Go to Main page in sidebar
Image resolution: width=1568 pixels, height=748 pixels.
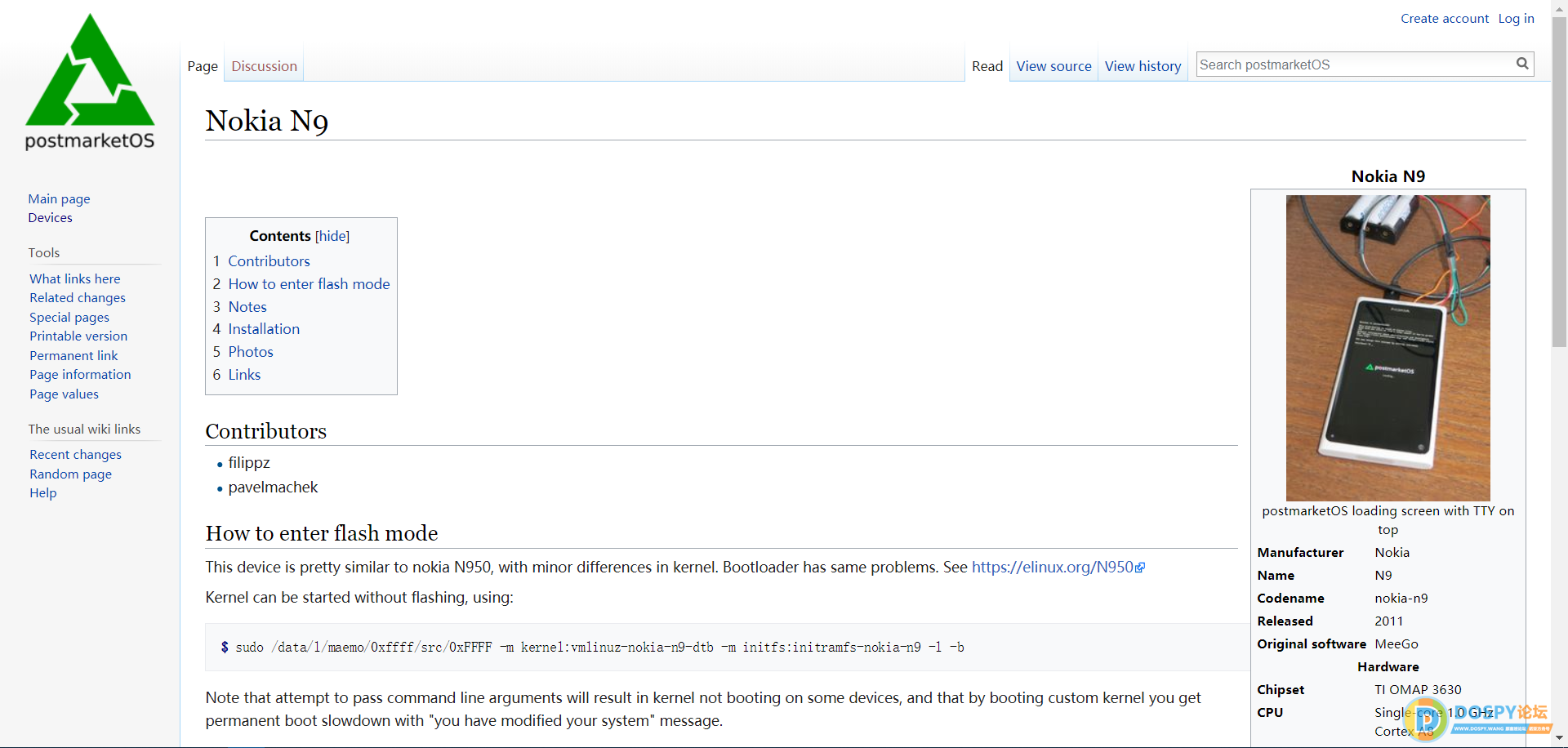tap(59, 198)
